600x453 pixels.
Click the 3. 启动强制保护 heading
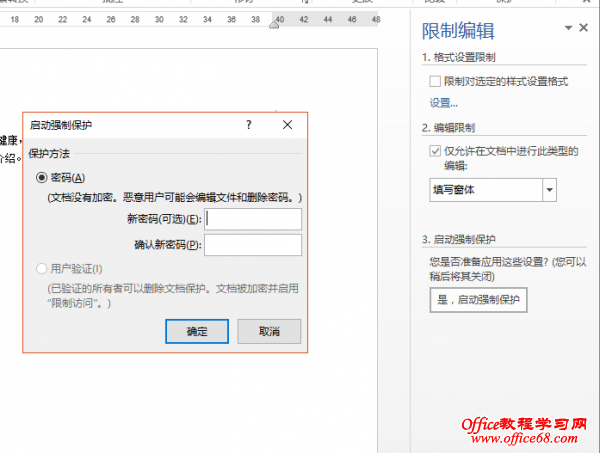[458, 240]
